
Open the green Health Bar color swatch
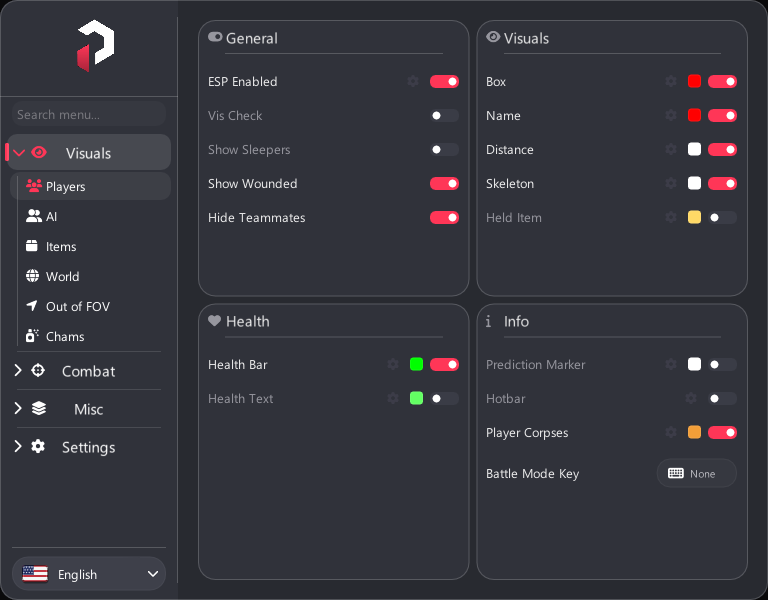pos(416,364)
